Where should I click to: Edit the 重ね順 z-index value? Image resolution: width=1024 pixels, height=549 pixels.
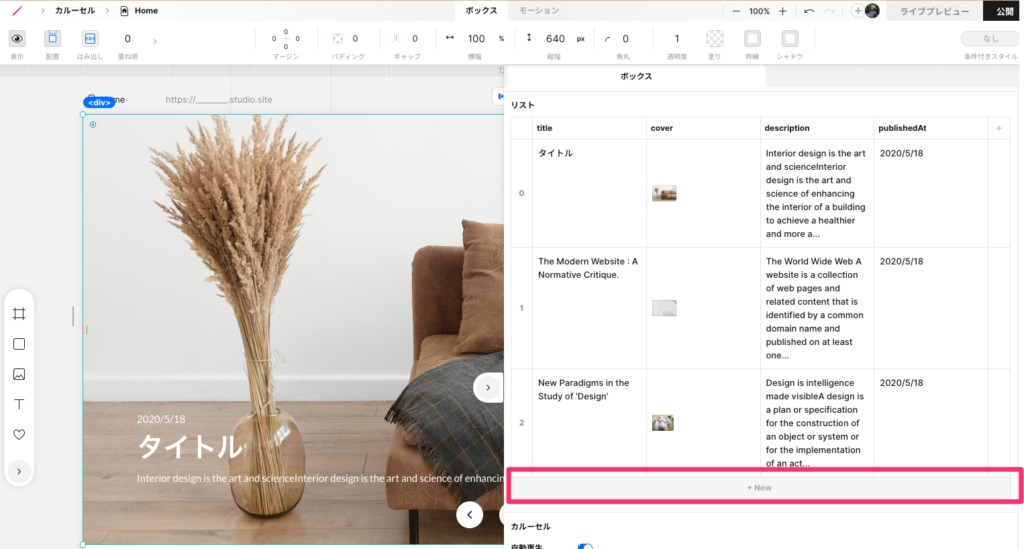pyautogui.click(x=127, y=39)
